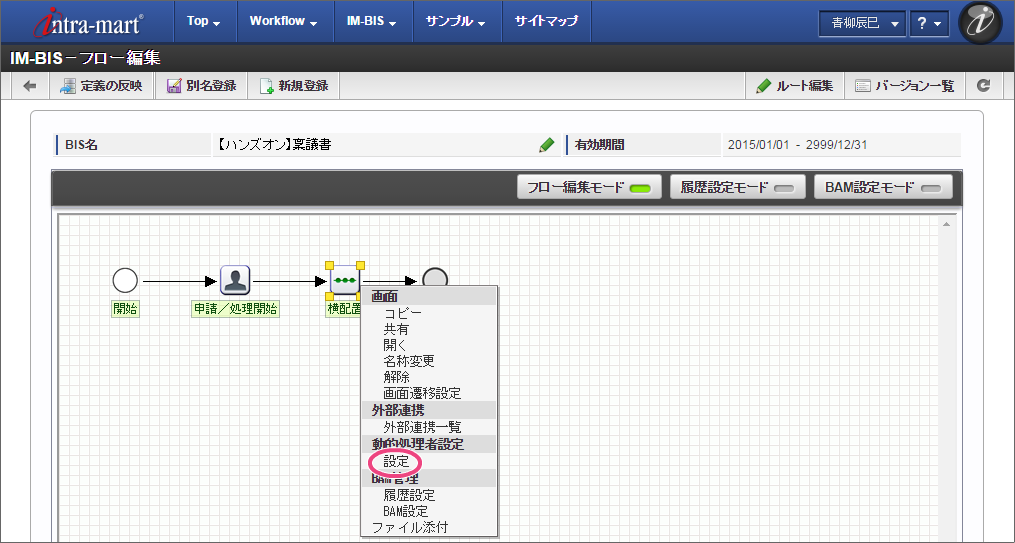The height and width of the screenshot is (543, 1015).
Task: Choose 外部連携一覧 from context menu
Action: tap(422, 427)
